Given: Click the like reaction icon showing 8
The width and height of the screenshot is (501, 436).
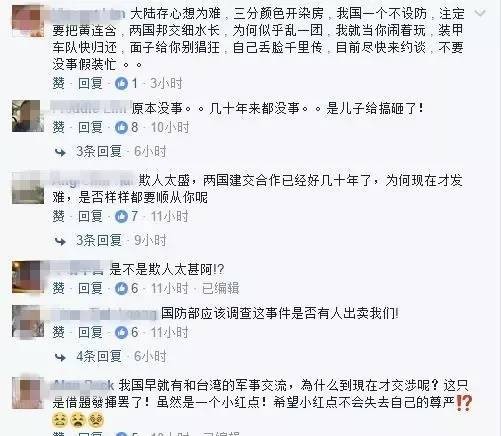Looking at the screenshot, I should [121, 127].
